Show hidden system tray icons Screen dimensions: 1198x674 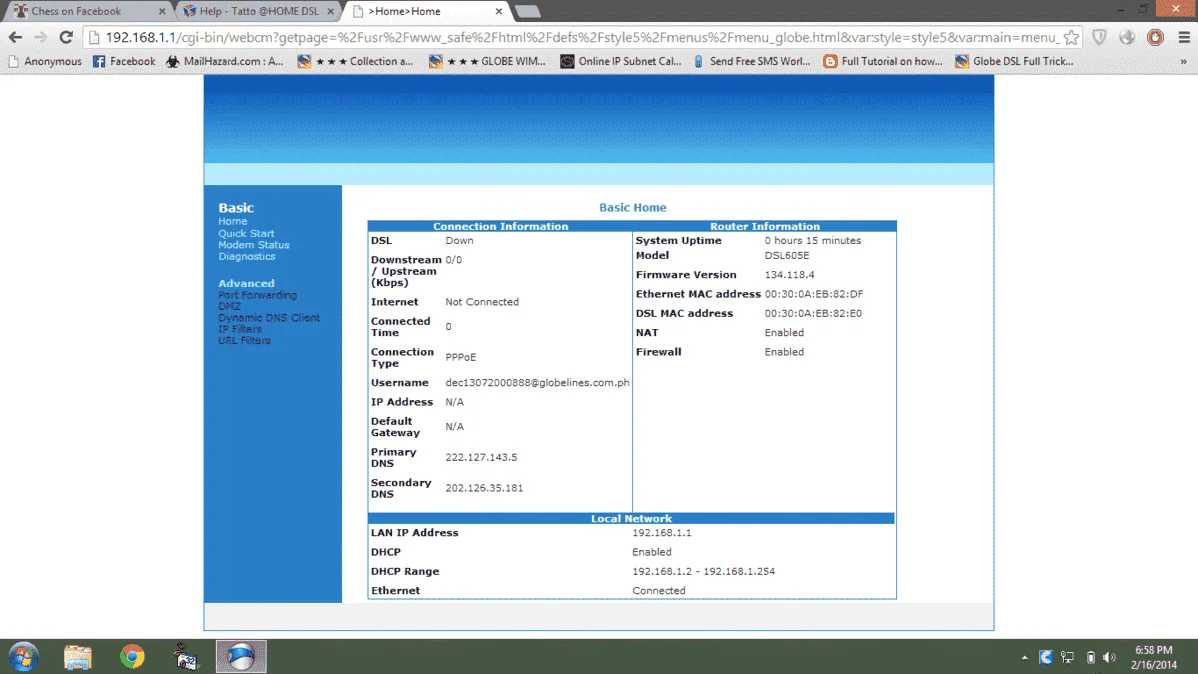1024,657
